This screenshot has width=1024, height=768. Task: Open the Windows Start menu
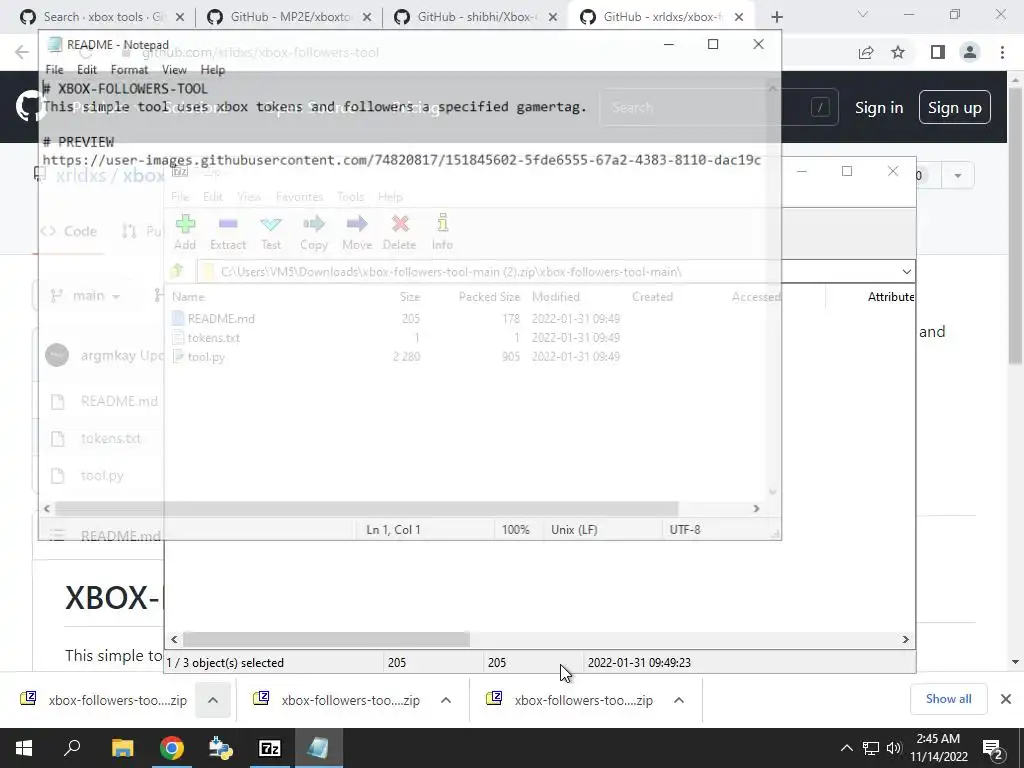[24, 748]
